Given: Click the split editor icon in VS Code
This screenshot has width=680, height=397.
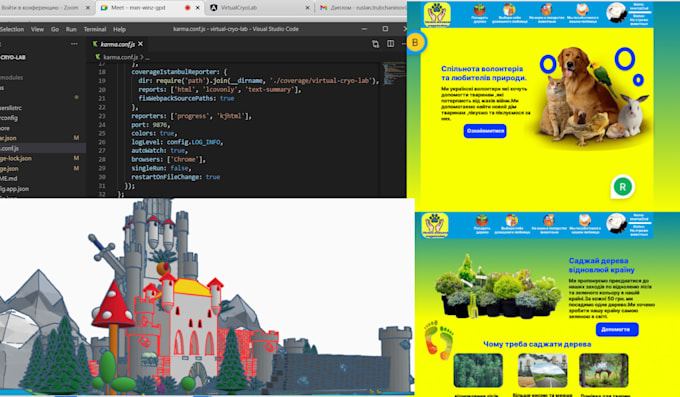Looking at the screenshot, I should [391, 44].
